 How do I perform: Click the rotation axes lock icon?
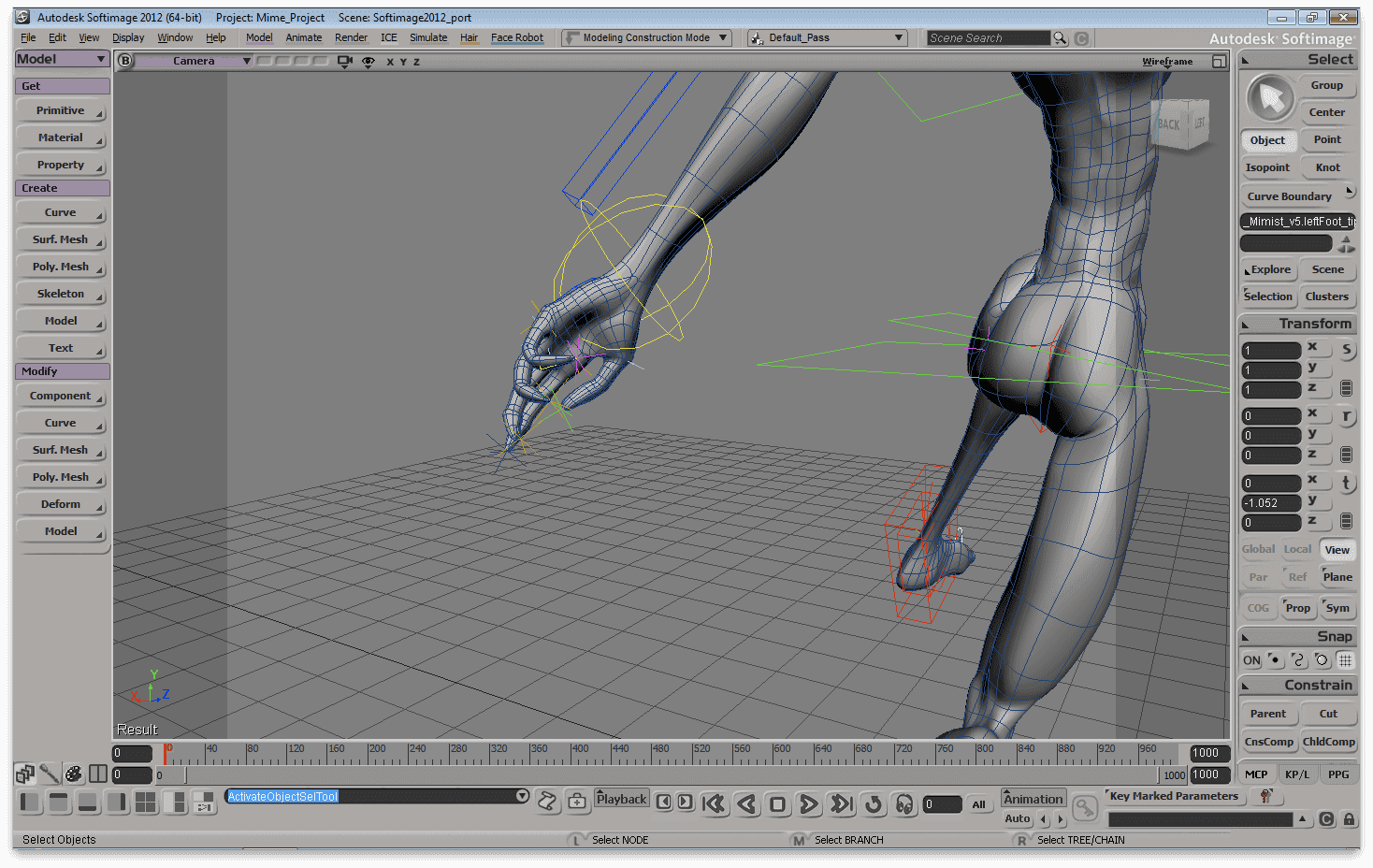pyautogui.click(x=1346, y=455)
